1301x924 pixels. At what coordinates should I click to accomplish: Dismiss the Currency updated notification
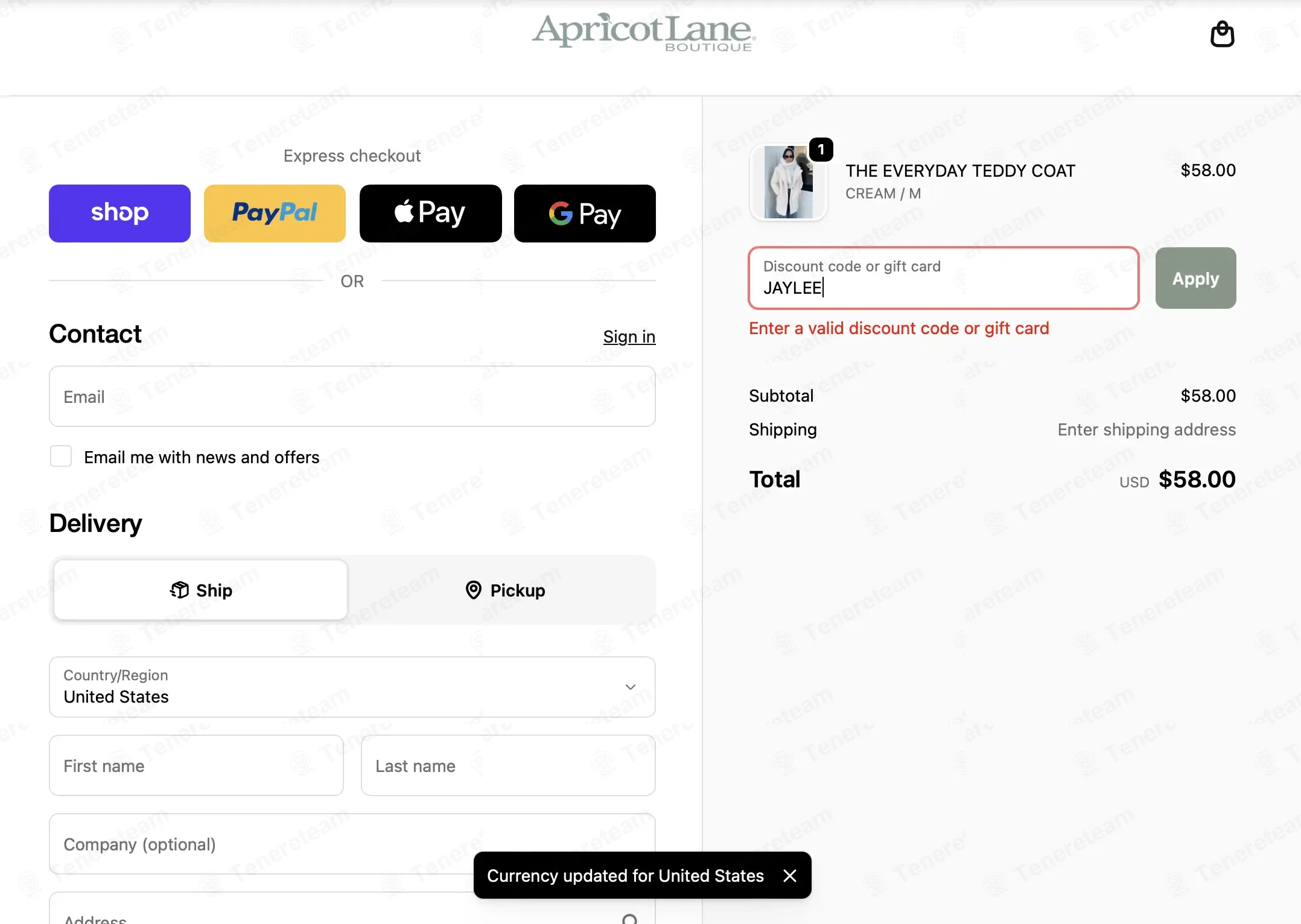pos(790,876)
